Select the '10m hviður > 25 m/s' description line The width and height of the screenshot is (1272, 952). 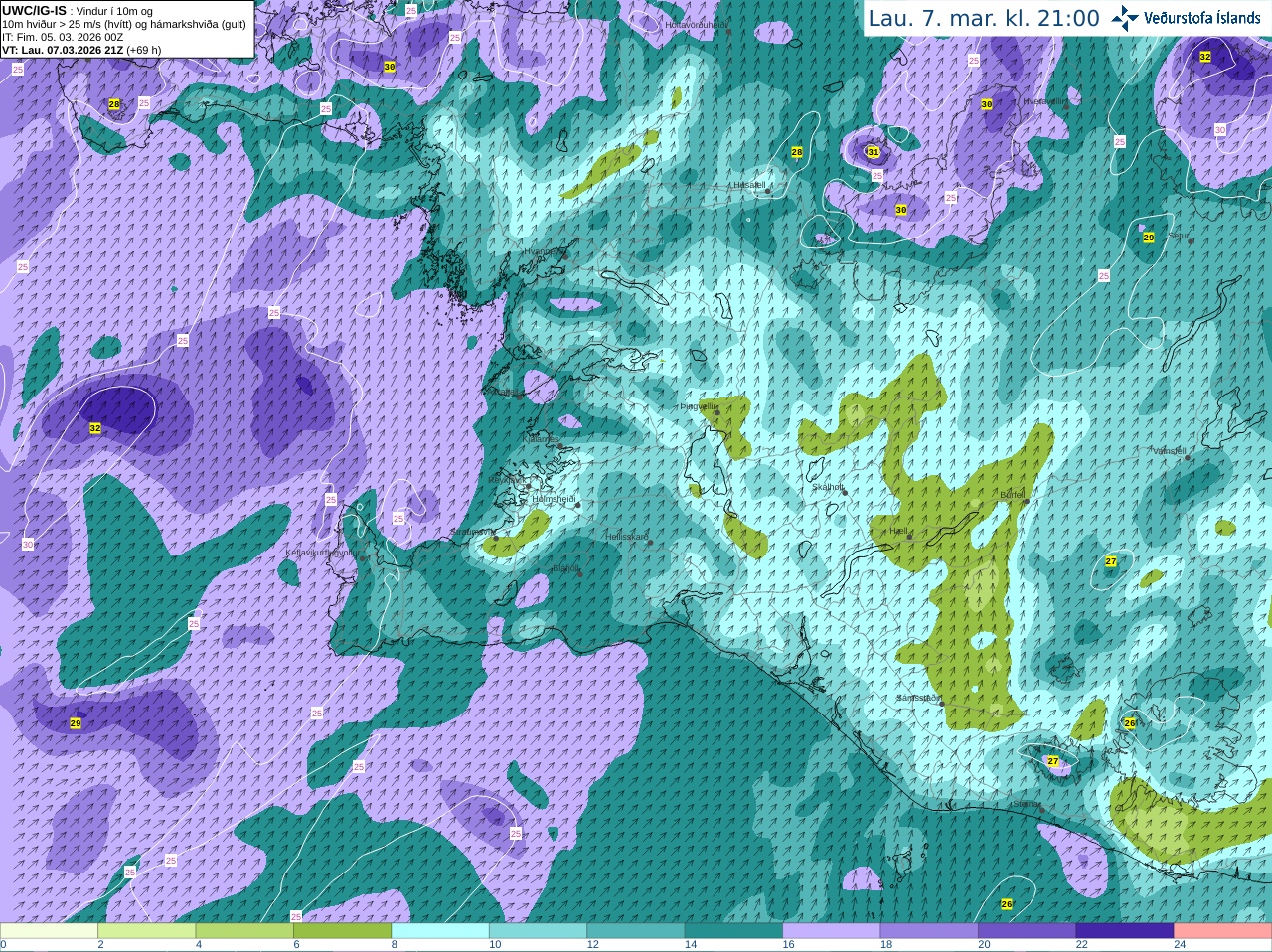[124, 23]
